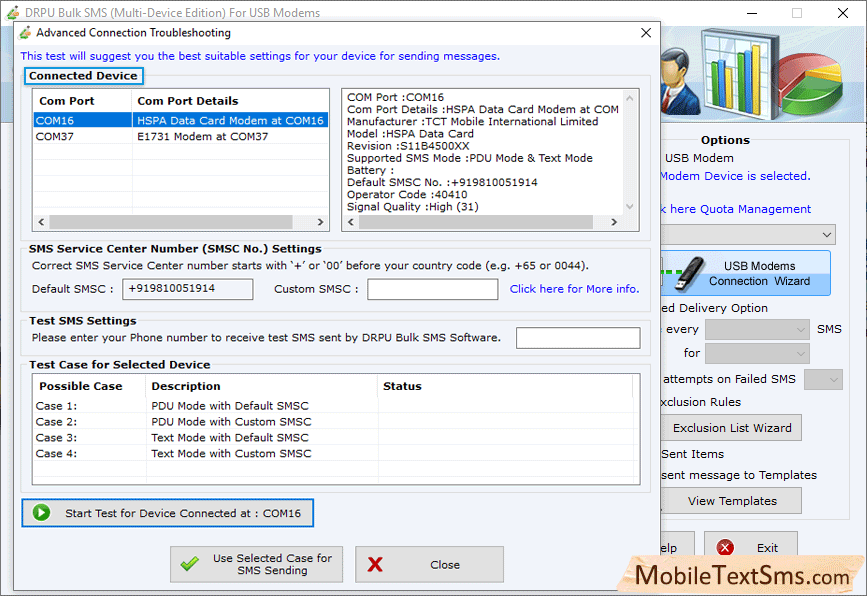Image resolution: width=867 pixels, height=596 pixels.
Task: Click left arrow of Com Port list scrollbar
Action: (x=41, y=222)
